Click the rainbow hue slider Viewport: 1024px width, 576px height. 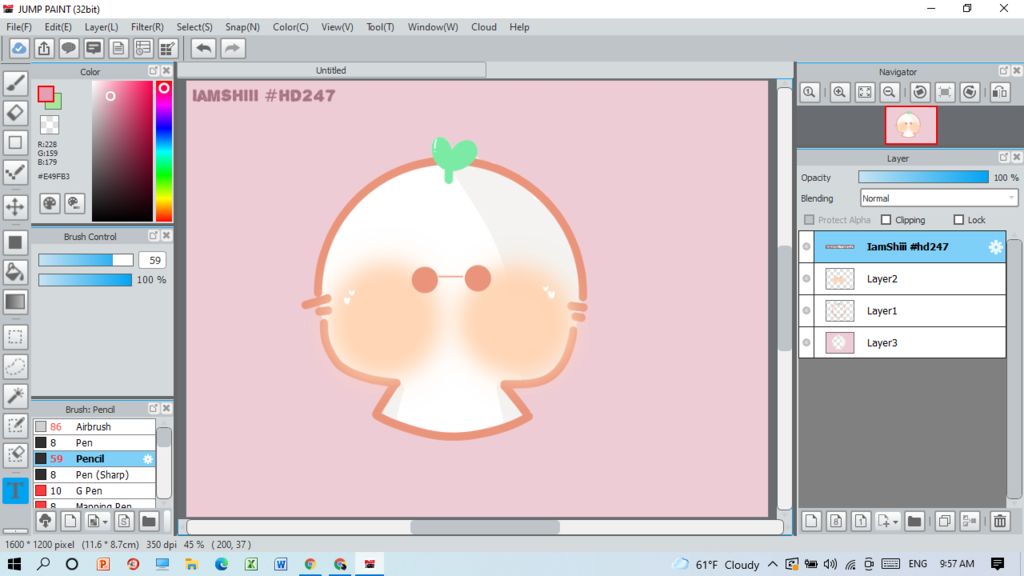164,152
